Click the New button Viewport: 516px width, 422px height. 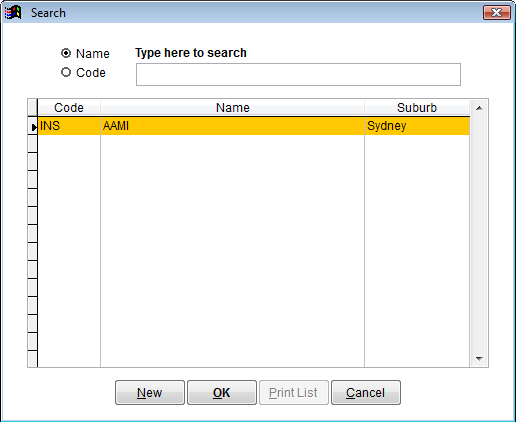150,393
